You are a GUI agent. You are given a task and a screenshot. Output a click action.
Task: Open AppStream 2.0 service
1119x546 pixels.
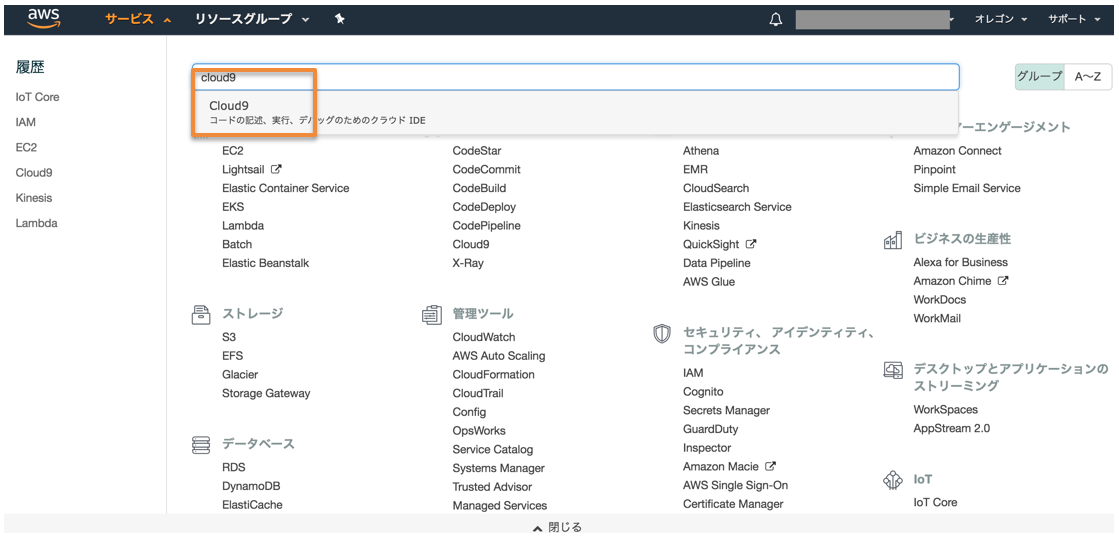(951, 428)
